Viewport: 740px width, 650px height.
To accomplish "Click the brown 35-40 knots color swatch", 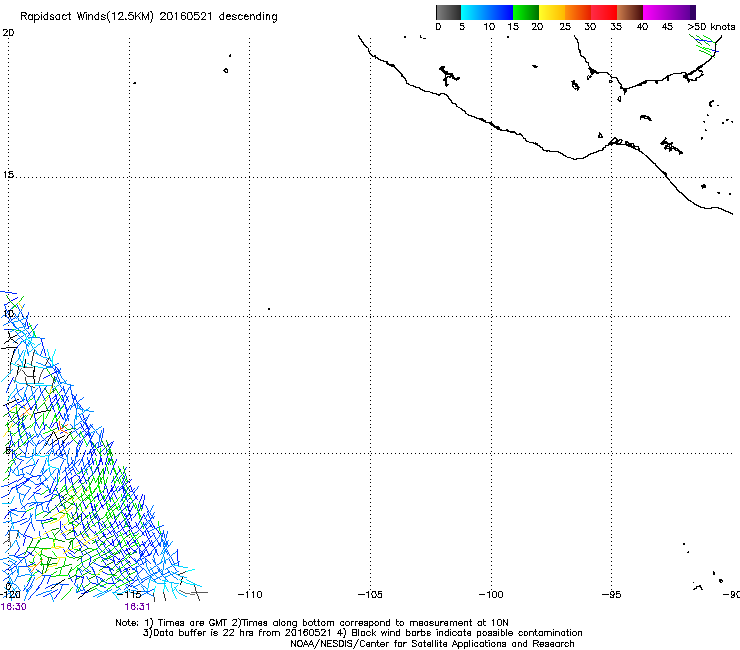I will click(630, 12).
